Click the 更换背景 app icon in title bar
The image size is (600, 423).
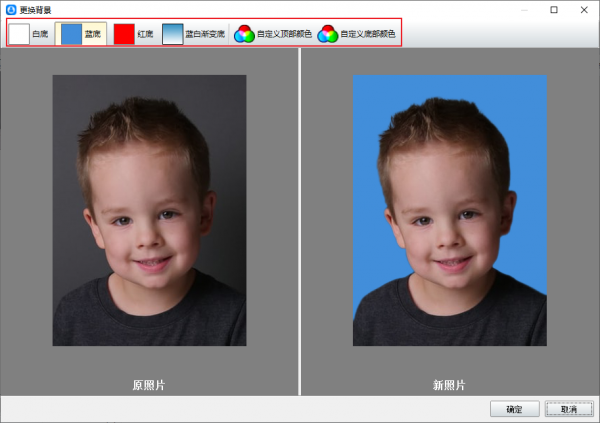11,9
